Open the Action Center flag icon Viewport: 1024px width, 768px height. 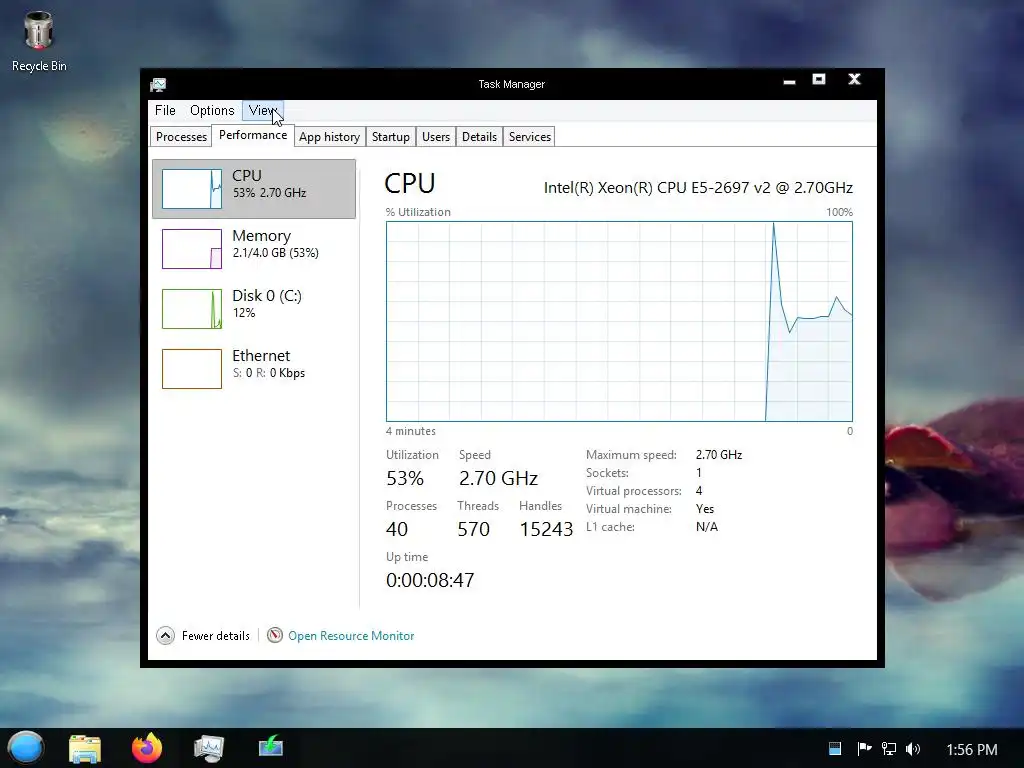[864, 749]
